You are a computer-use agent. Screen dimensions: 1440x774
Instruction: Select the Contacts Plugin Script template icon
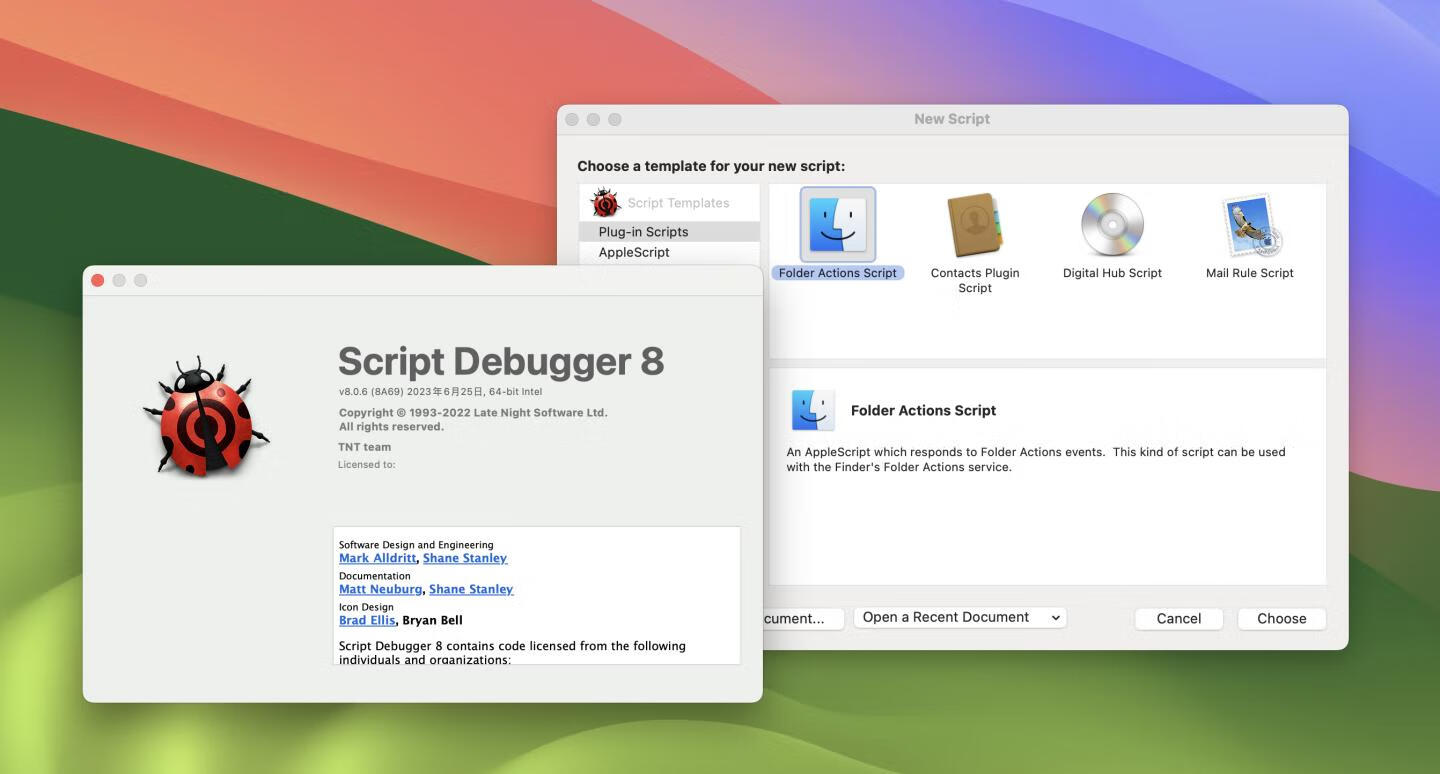tap(975, 225)
